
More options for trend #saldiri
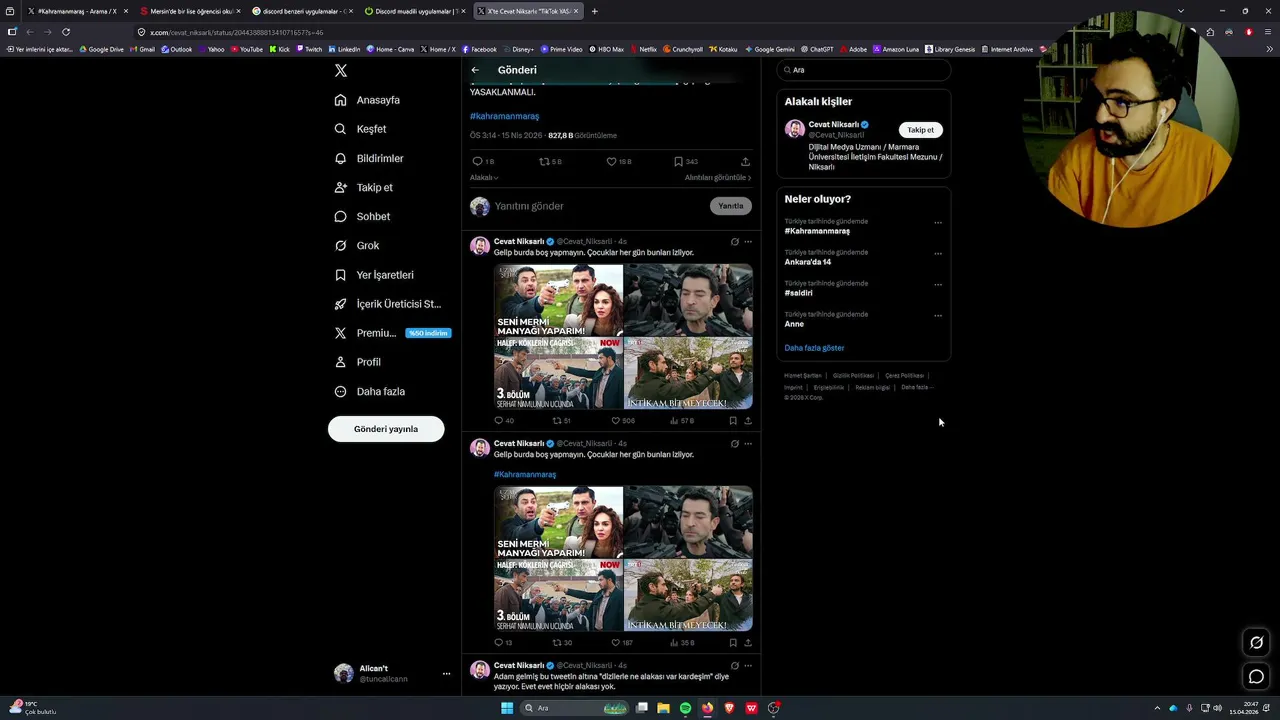pyautogui.click(x=937, y=285)
